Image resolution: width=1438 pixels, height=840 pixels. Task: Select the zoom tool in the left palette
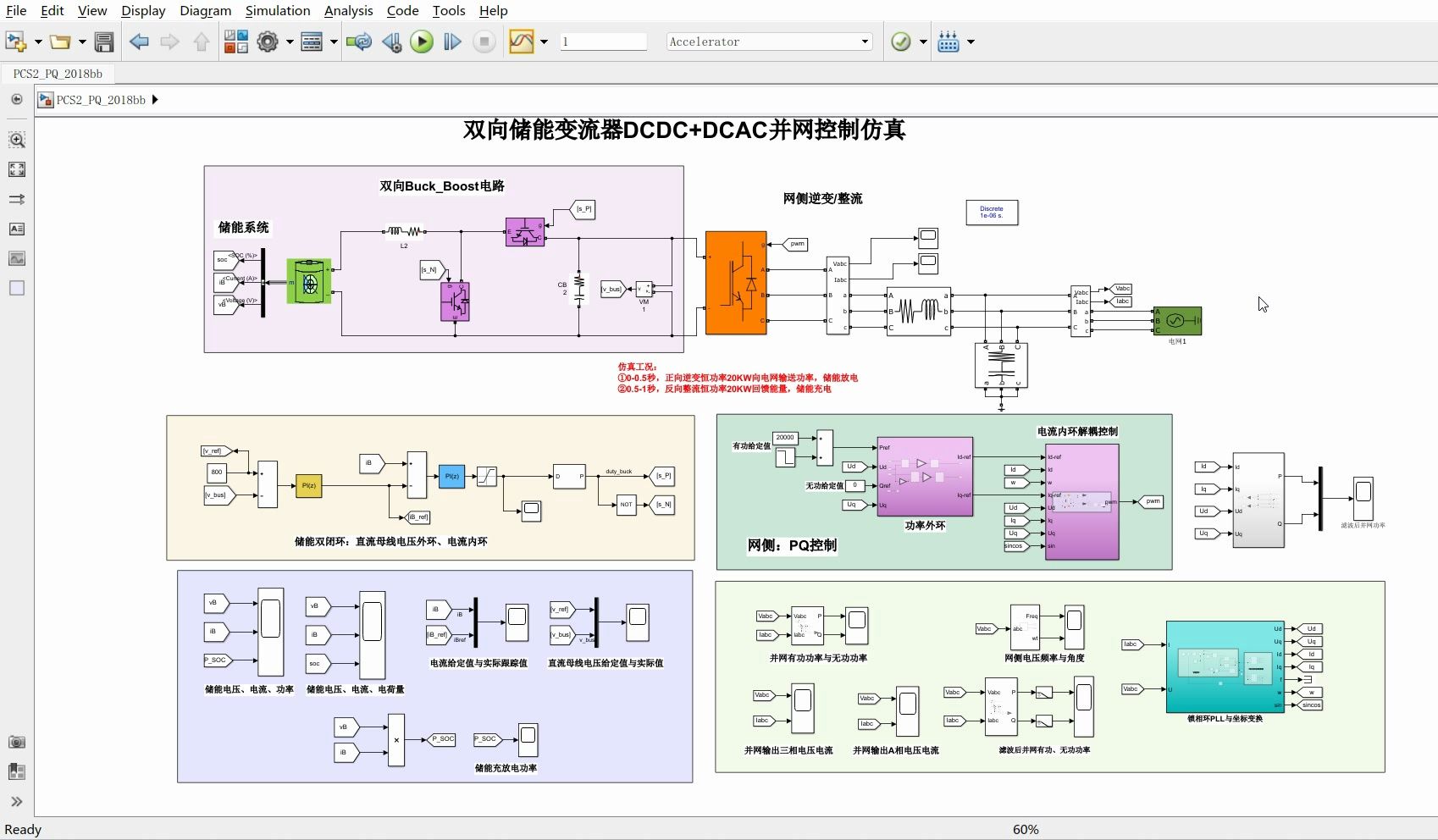click(16, 139)
